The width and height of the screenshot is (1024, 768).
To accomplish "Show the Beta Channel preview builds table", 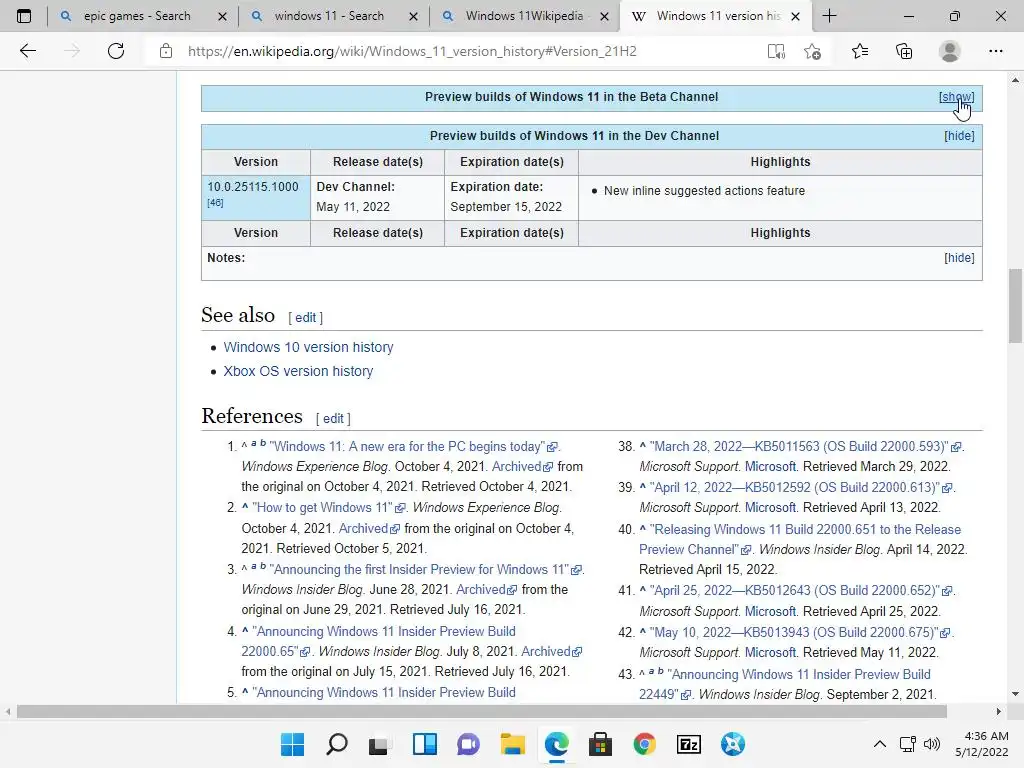I will click(957, 97).
